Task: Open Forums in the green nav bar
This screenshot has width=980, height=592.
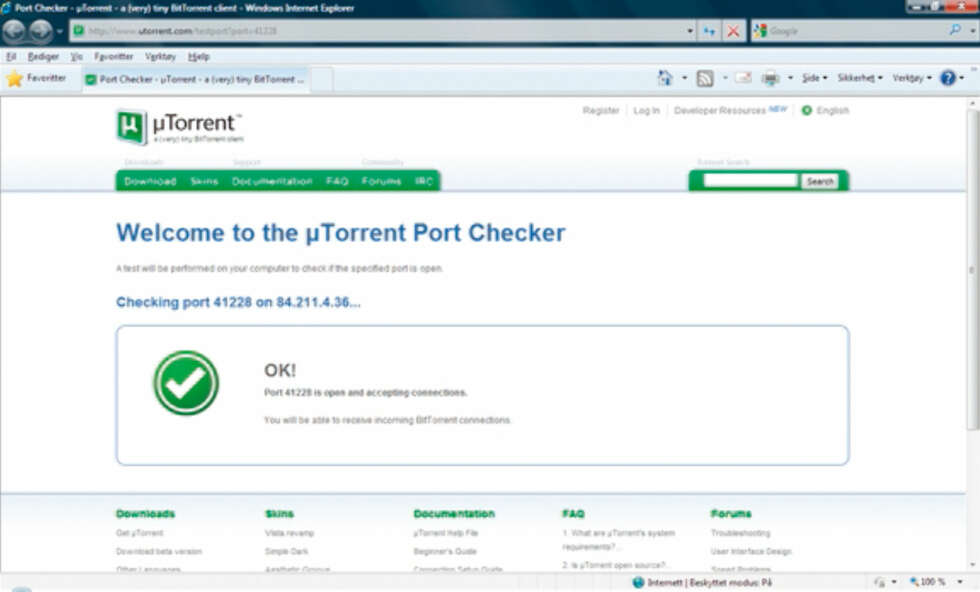Action: point(381,181)
